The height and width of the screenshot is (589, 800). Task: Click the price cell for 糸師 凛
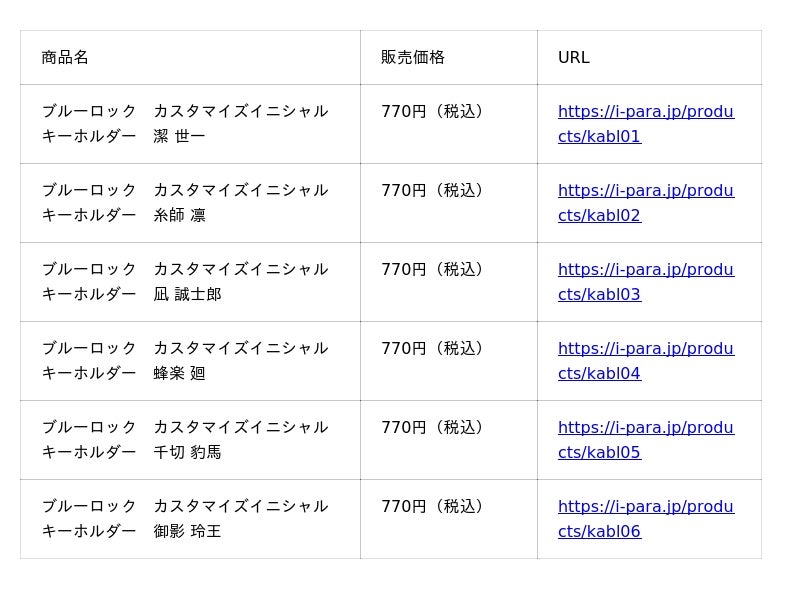click(449, 203)
